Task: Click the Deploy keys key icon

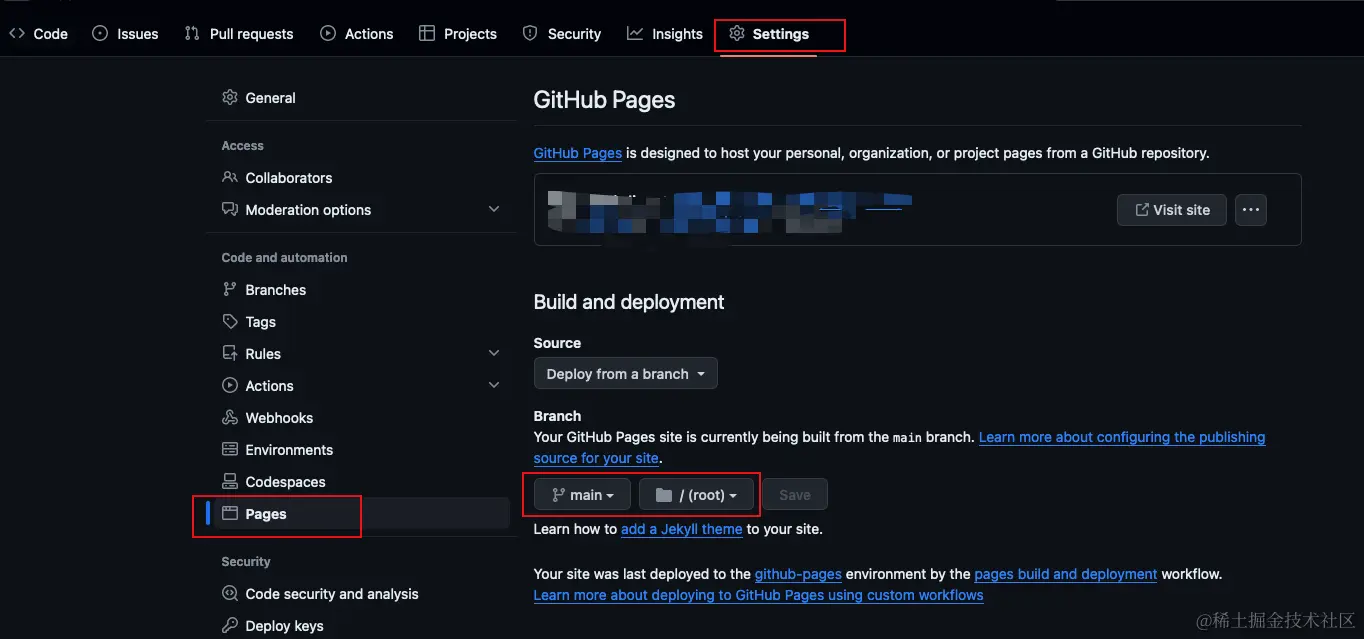Action: (x=230, y=625)
